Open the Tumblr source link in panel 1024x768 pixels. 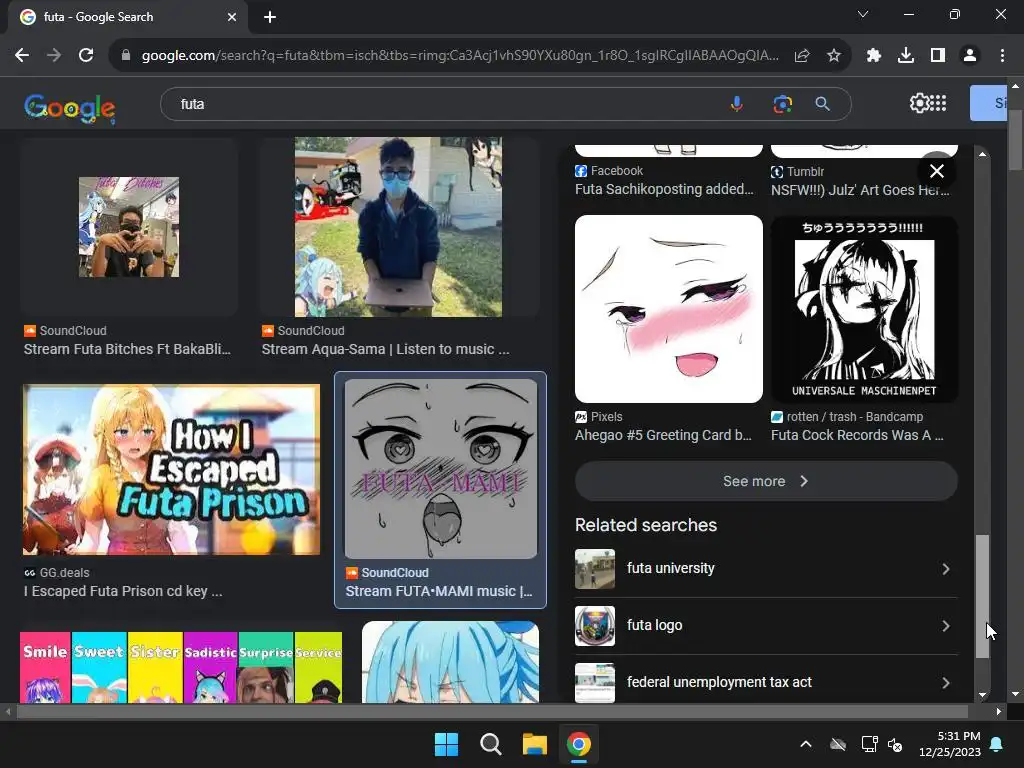pyautogui.click(x=797, y=171)
